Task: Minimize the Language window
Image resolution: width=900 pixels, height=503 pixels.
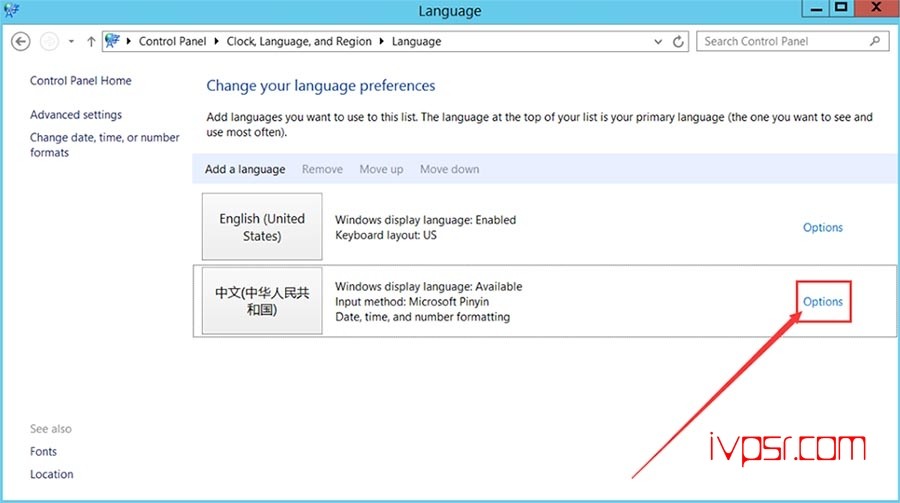Action: tap(816, 8)
